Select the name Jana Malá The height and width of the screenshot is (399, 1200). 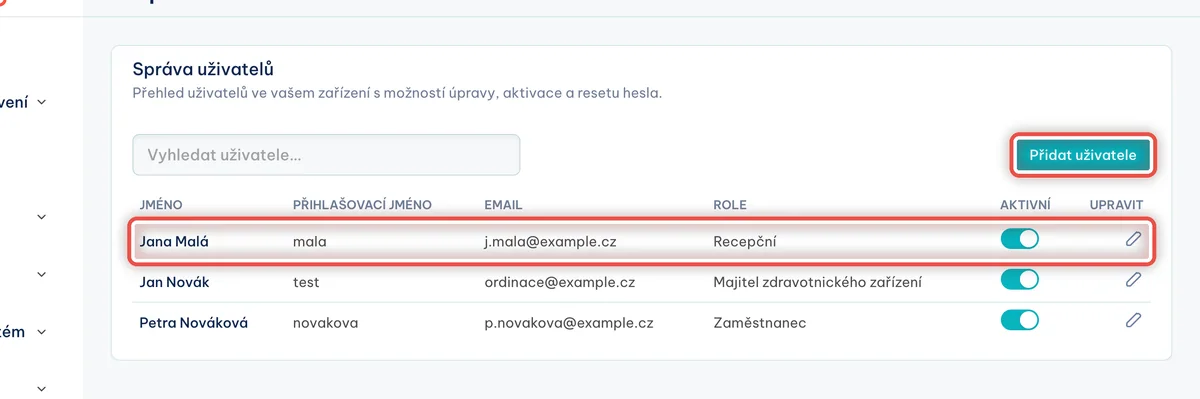pos(175,241)
